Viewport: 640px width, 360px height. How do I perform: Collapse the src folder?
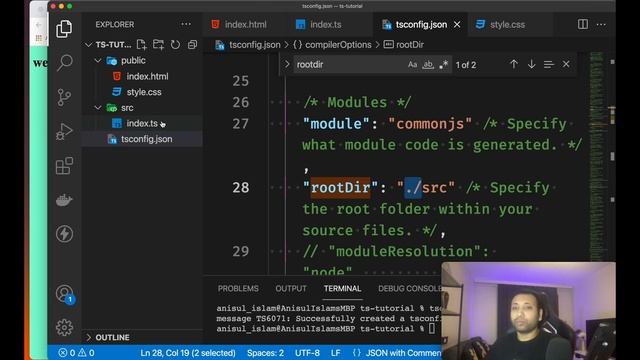98,108
